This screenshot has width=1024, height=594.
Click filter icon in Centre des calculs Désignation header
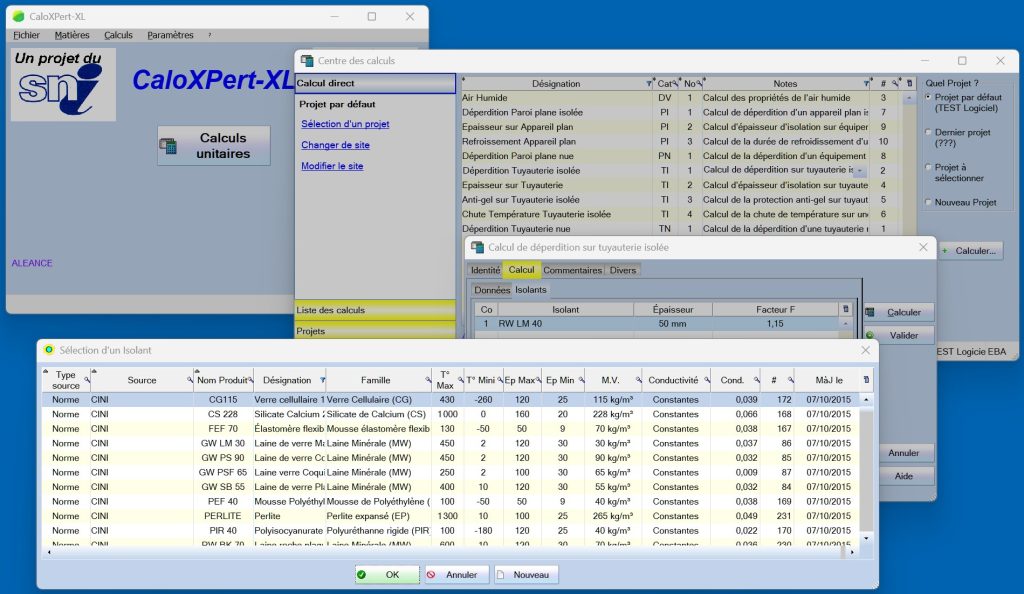[x=648, y=84]
